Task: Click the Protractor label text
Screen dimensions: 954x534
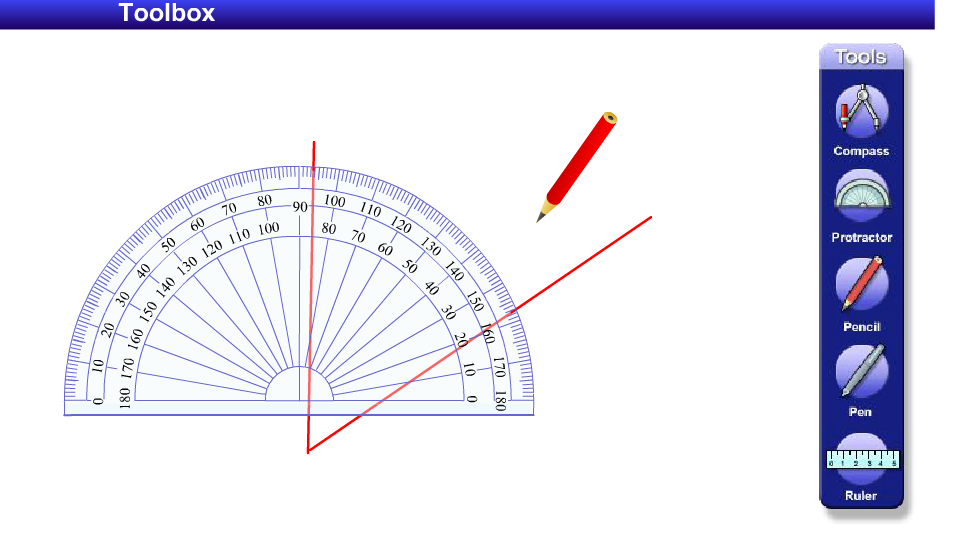Action: click(862, 237)
